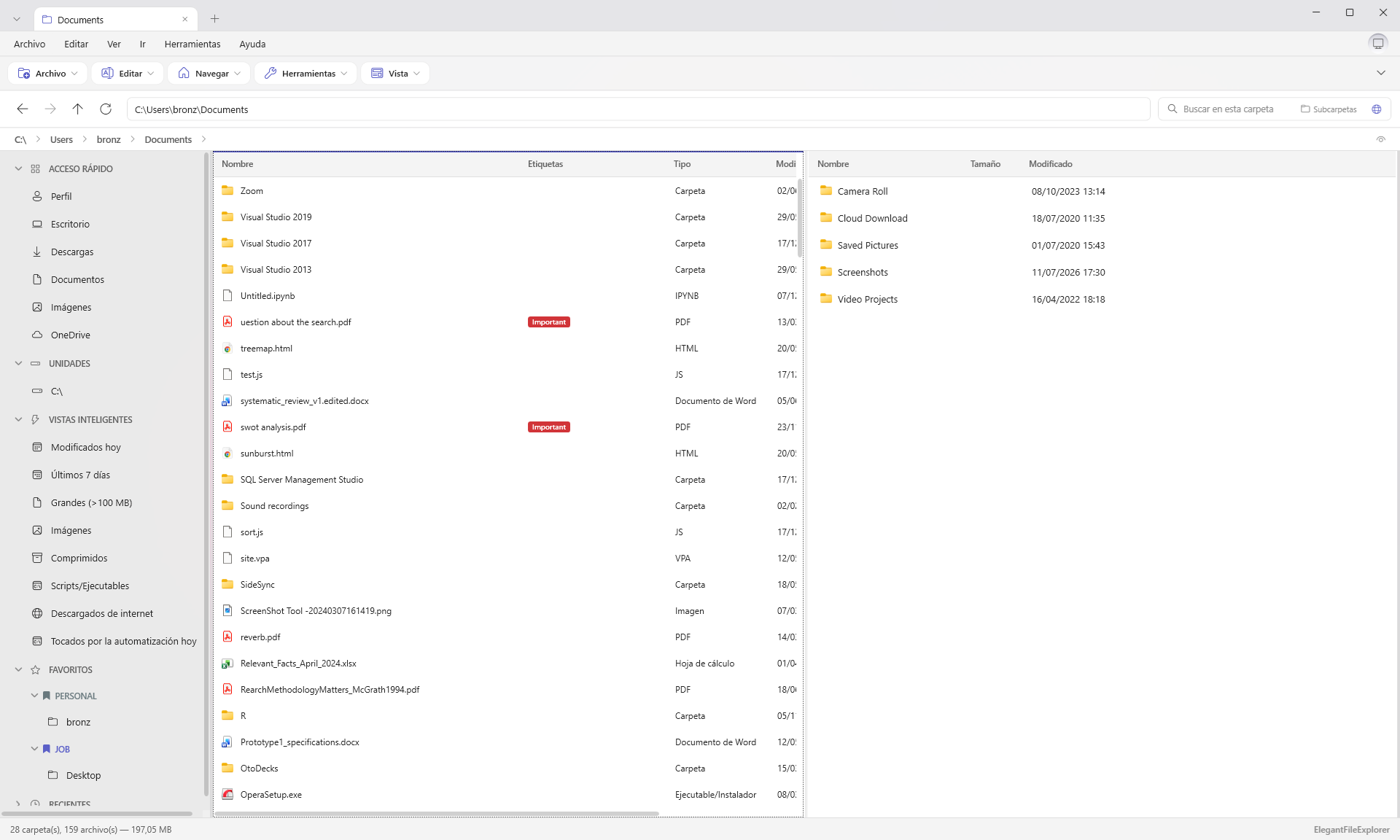The height and width of the screenshot is (840, 1400).
Task: Open the tab list chevron at top left
Action: point(17,19)
